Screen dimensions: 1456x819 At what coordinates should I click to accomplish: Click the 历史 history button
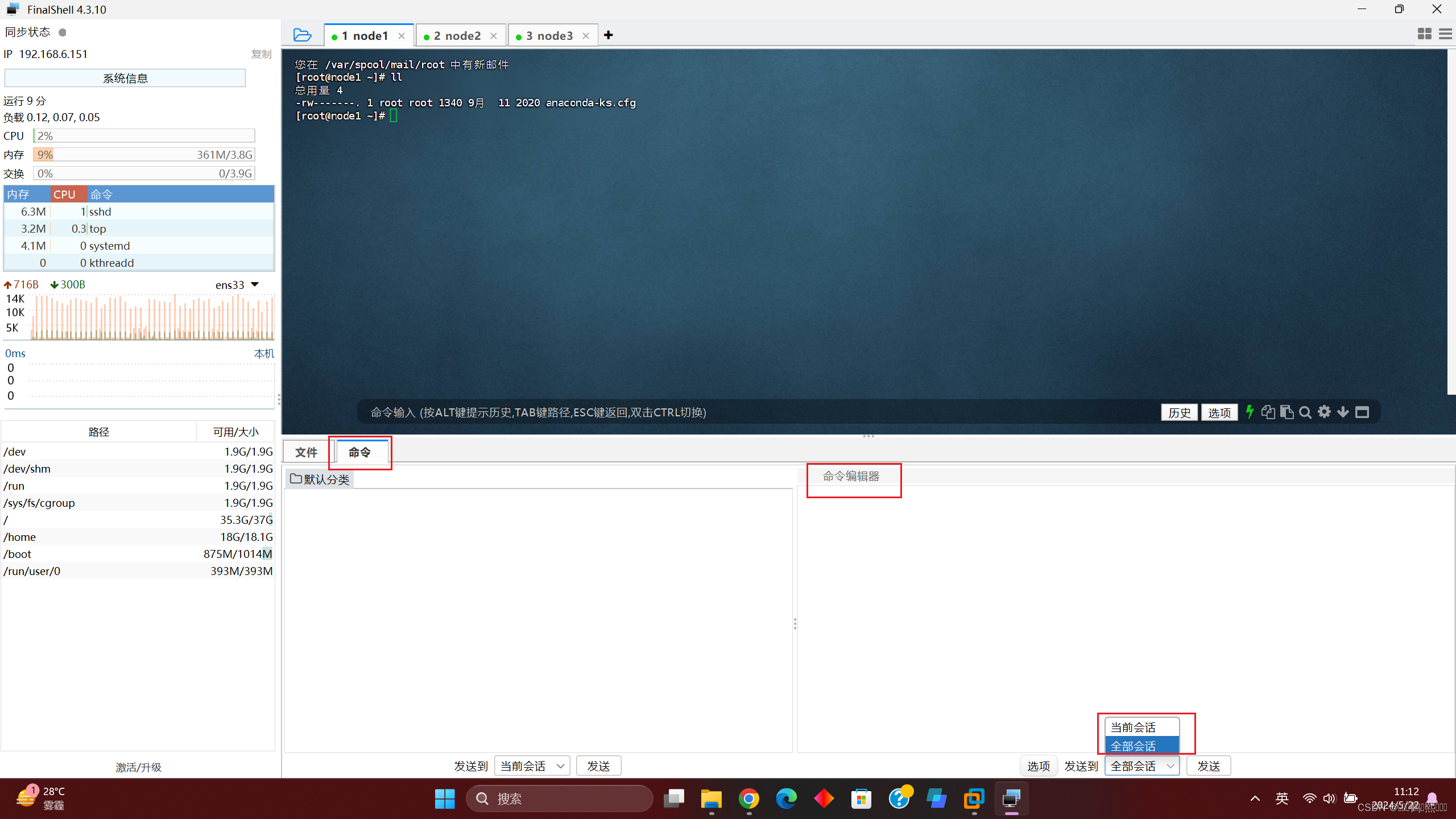[x=1179, y=412]
